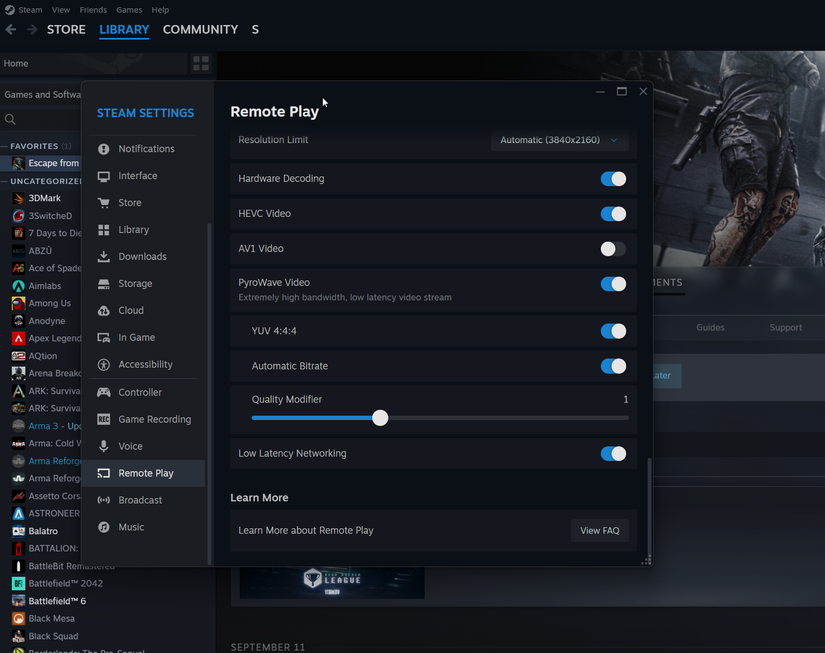Open Store settings cart icon
Viewport: 825px width, 653px height.
(x=104, y=203)
